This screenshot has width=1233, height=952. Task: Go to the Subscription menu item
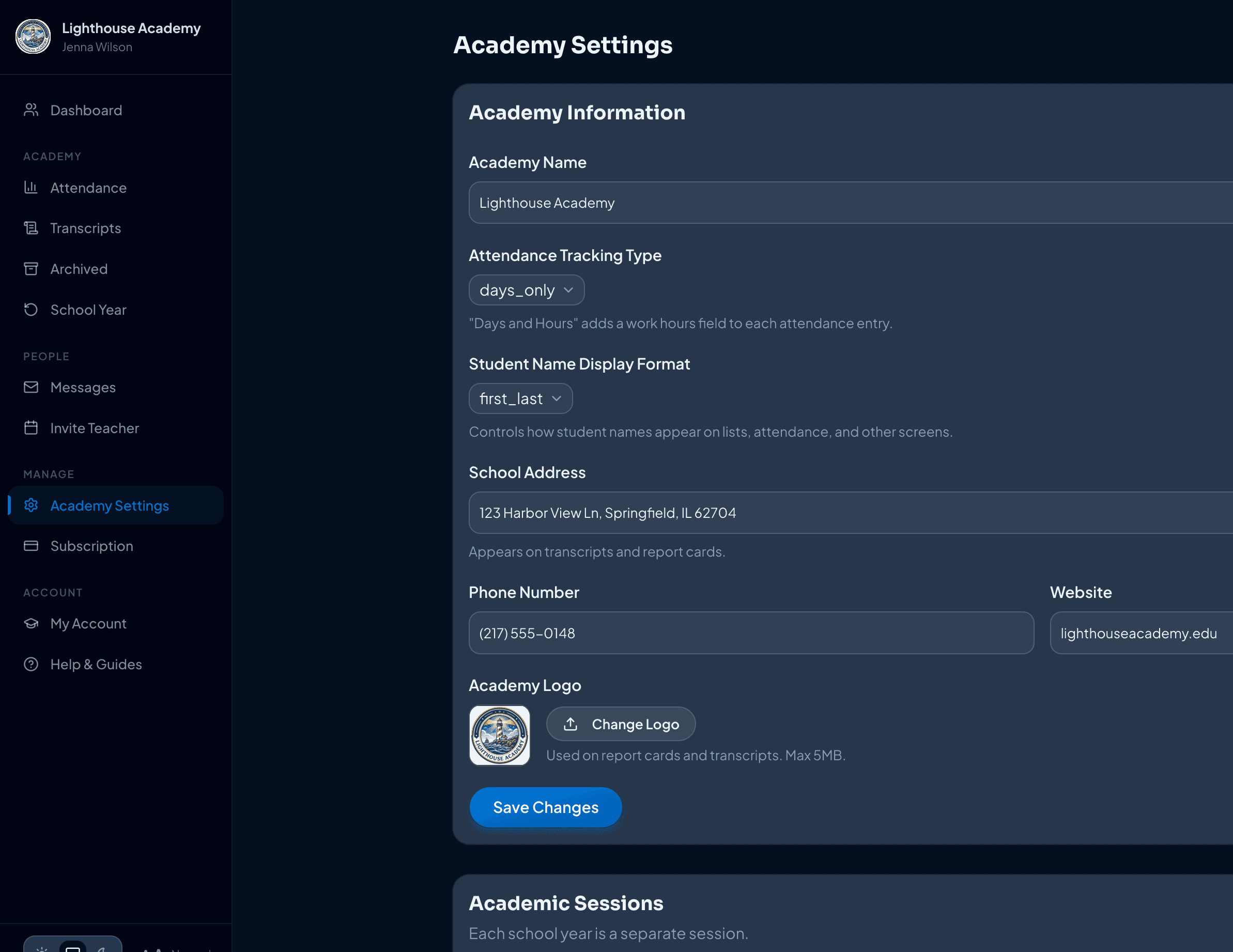[91, 546]
